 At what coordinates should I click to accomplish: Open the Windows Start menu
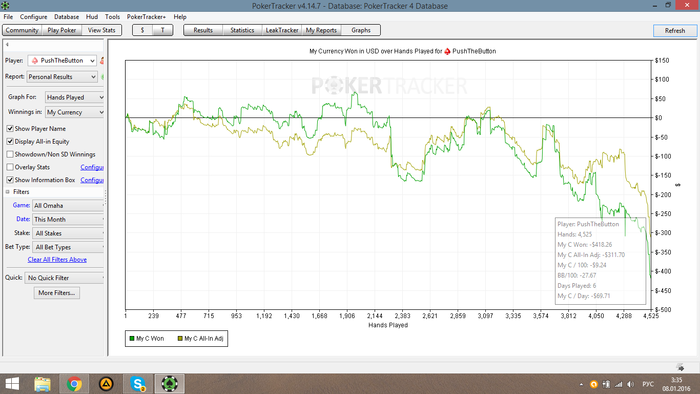coord(12,384)
